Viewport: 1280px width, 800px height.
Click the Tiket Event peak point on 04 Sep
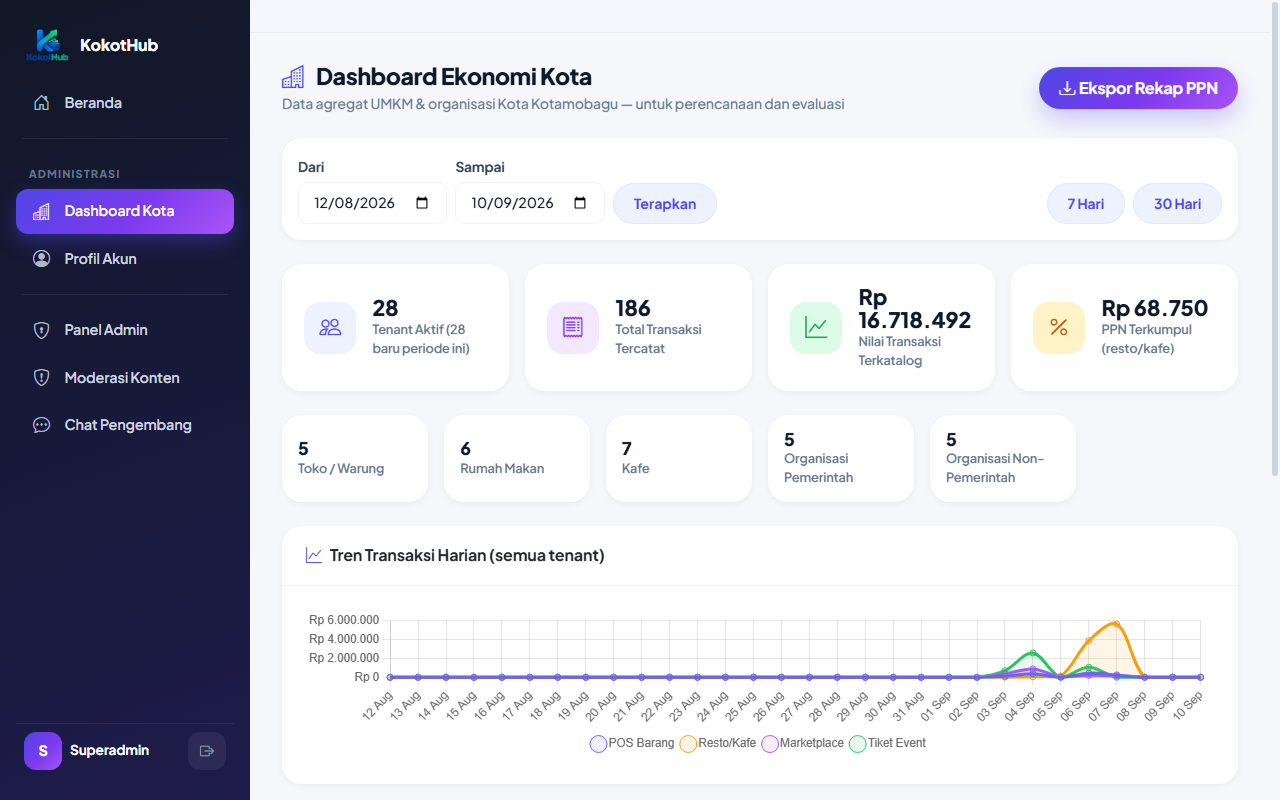(1032, 653)
